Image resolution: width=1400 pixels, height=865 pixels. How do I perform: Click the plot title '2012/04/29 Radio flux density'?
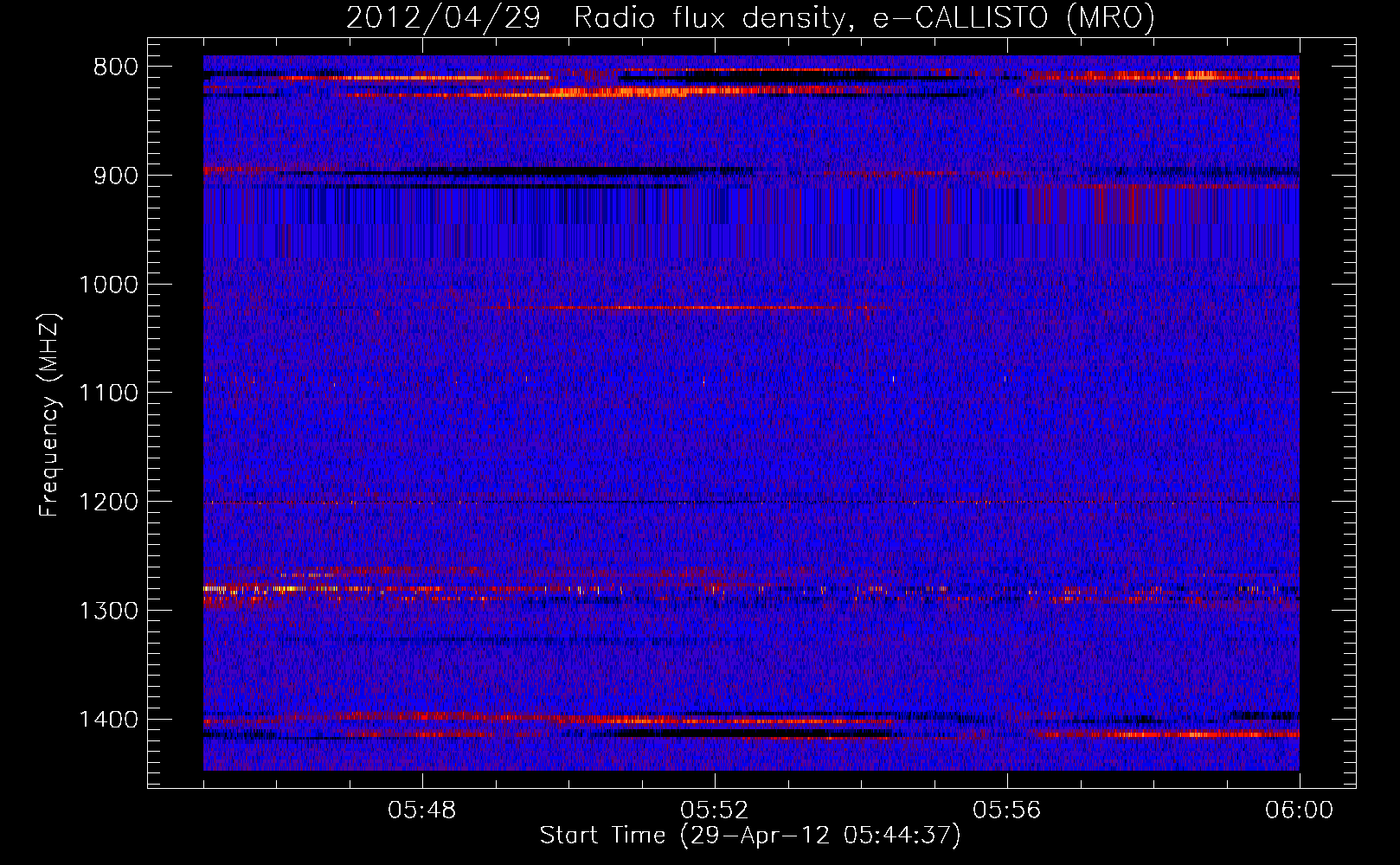[x=750, y=18]
